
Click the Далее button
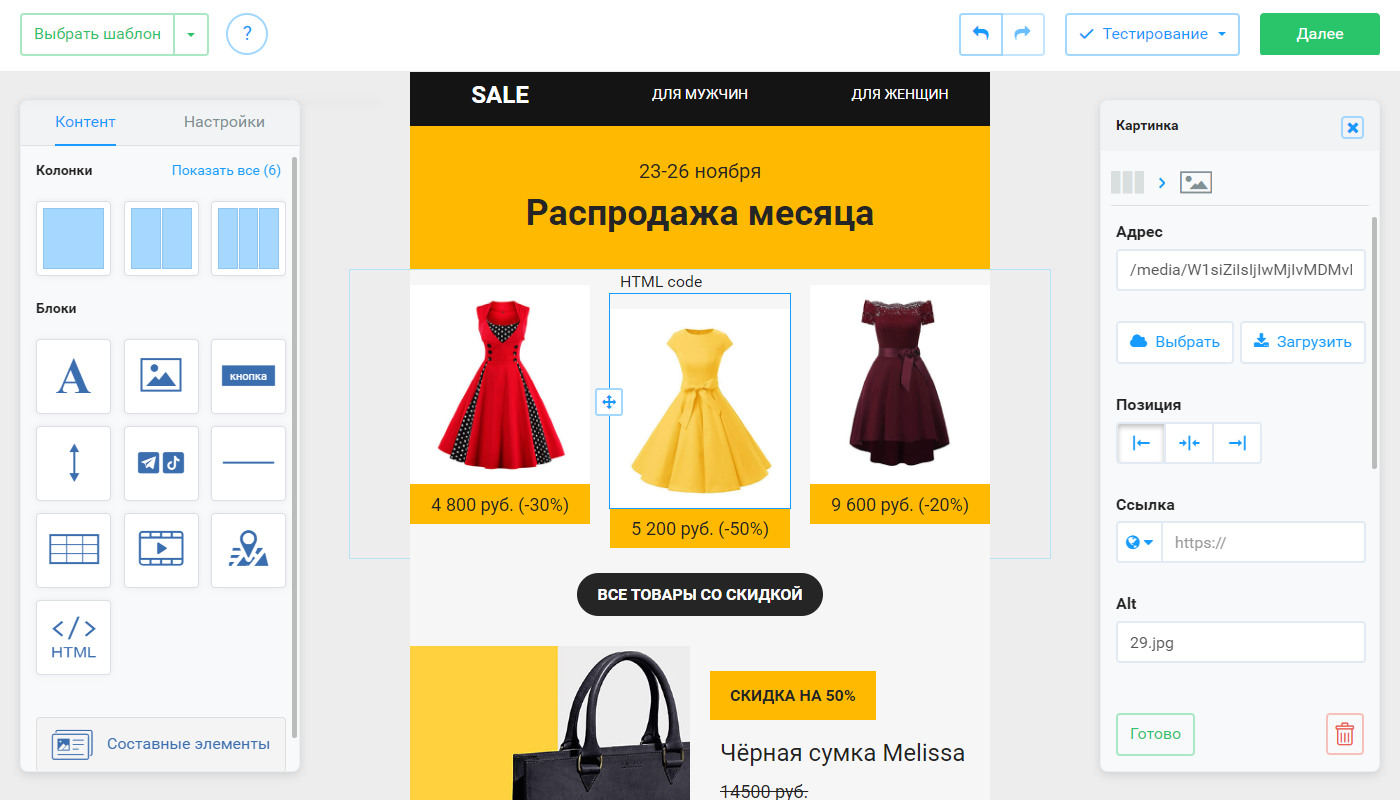pyautogui.click(x=1320, y=34)
